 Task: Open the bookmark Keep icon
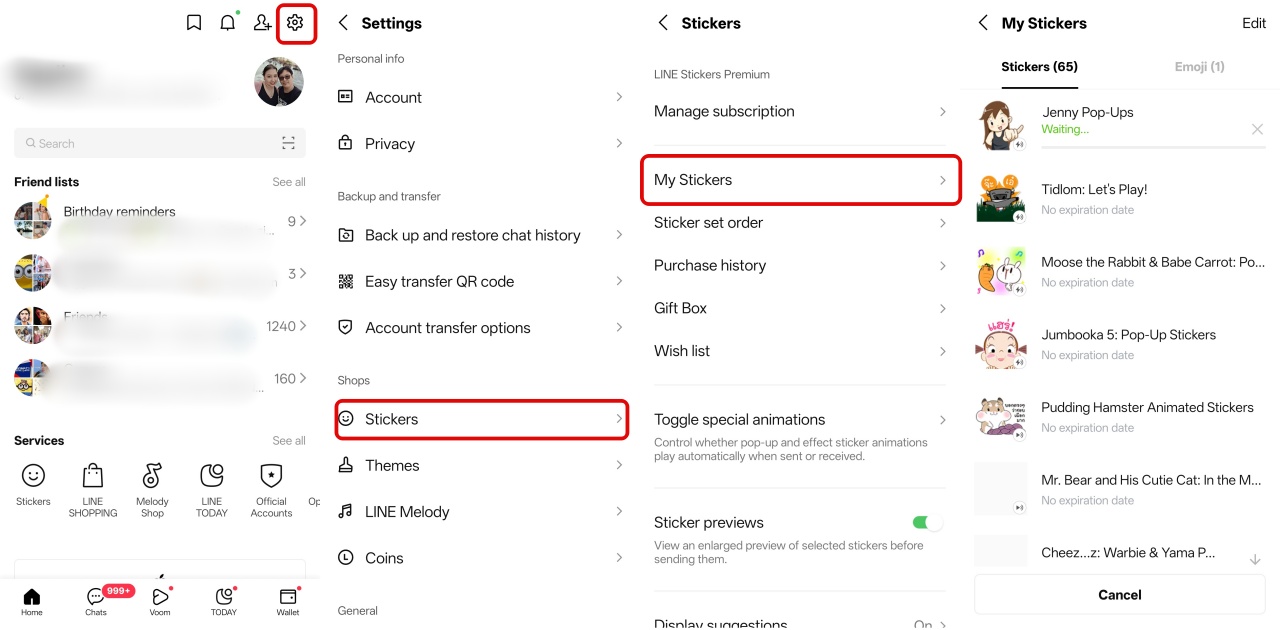pyautogui.click(x=194, y=23)
